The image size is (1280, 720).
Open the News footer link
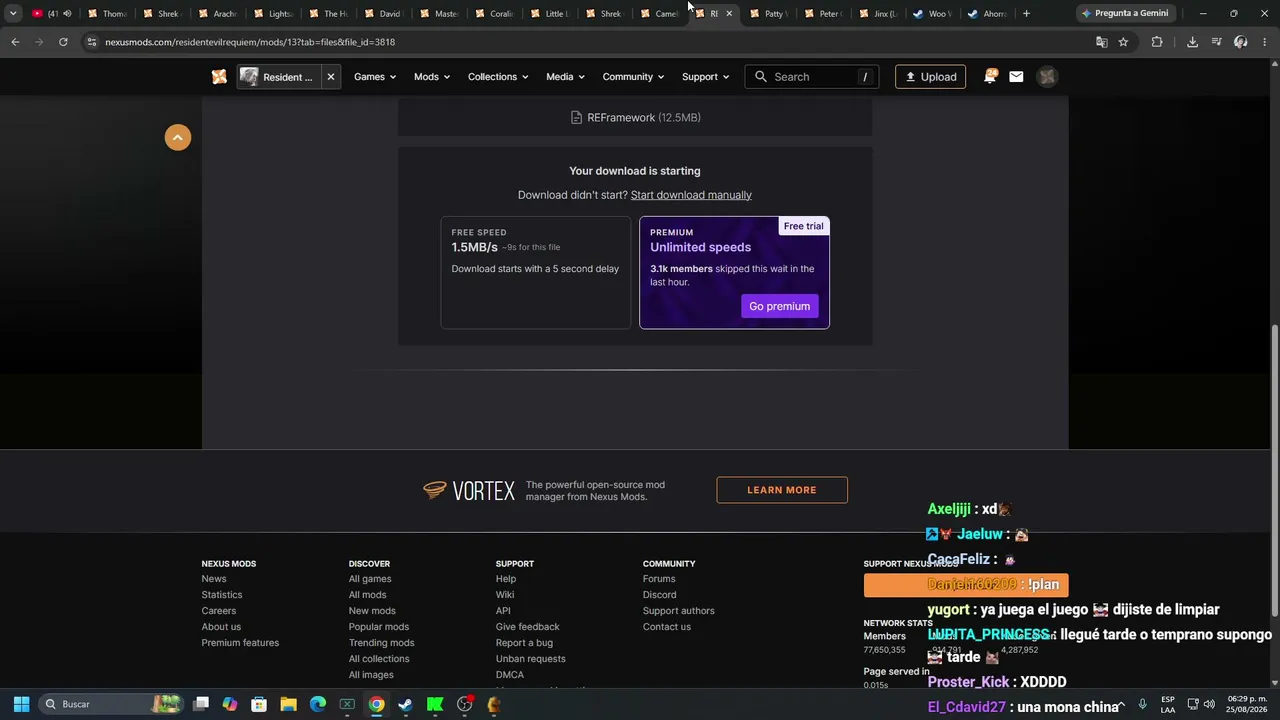(214, 579)
